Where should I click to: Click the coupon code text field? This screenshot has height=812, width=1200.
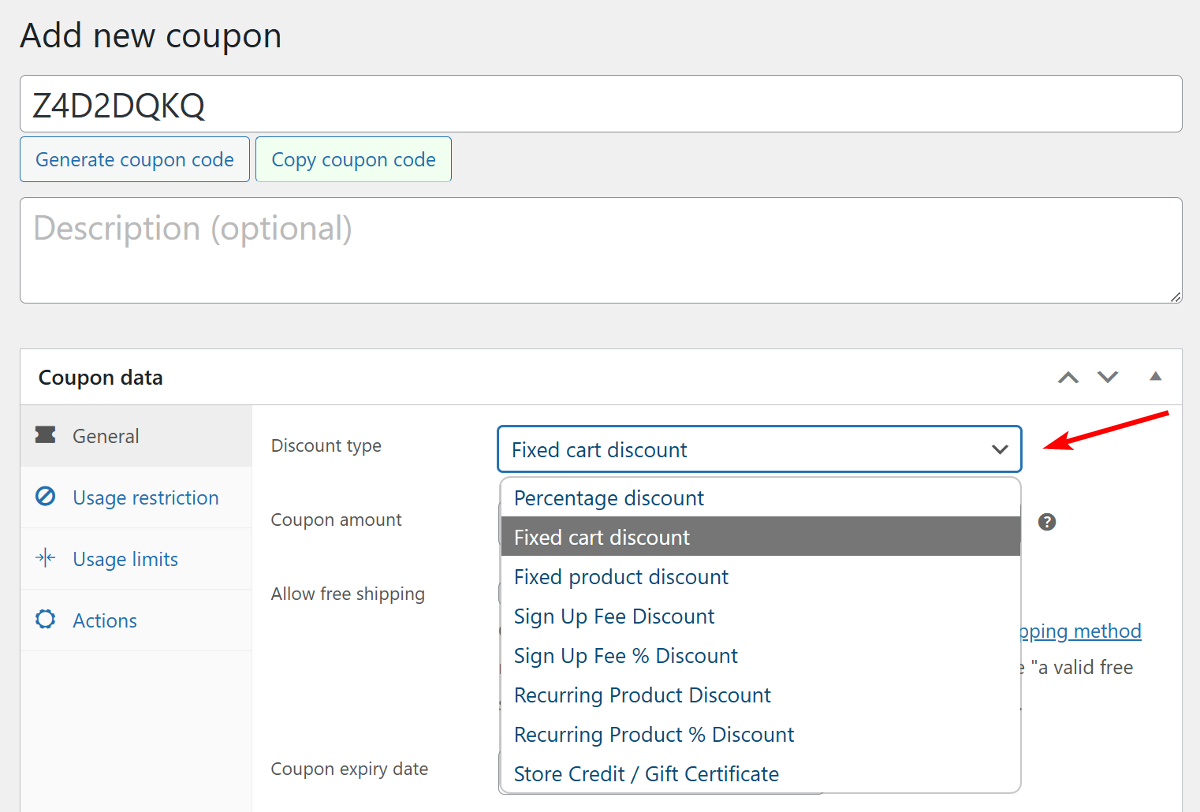coord(600,104)
